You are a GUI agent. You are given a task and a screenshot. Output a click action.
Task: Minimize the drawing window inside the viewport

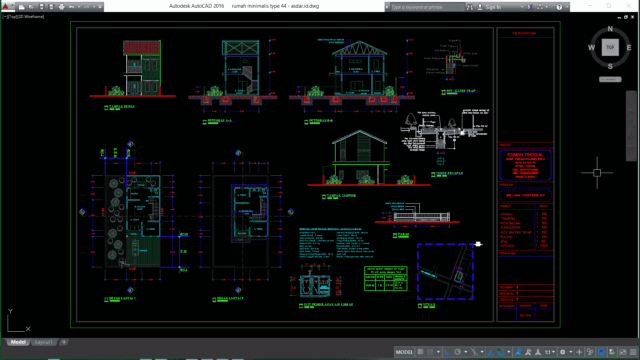coord(619,18)
